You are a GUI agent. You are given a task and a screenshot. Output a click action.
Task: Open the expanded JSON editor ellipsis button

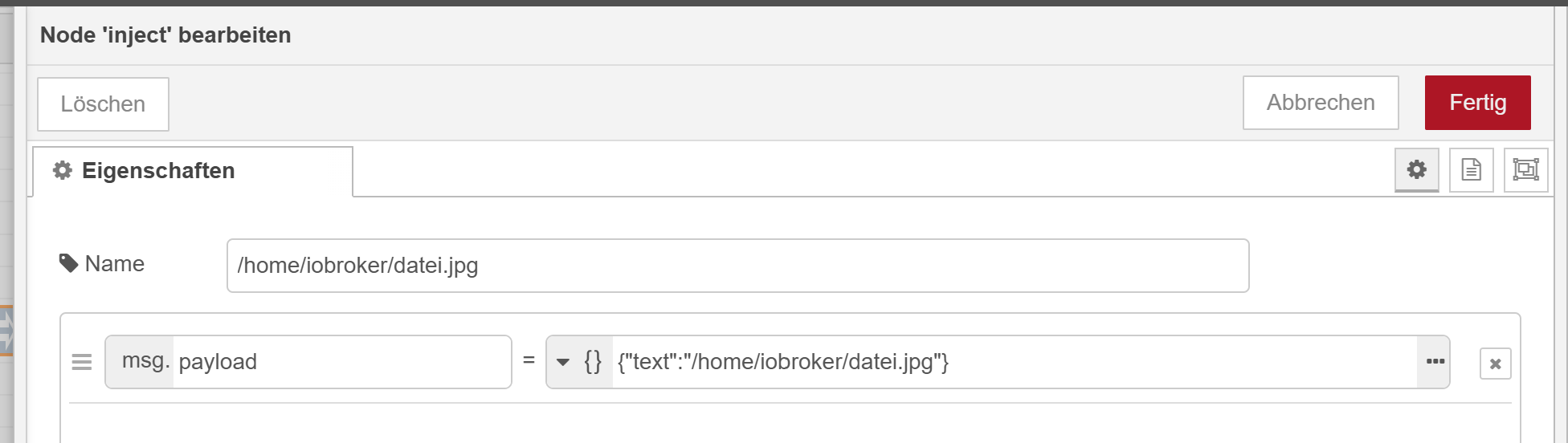(1435, 362)
